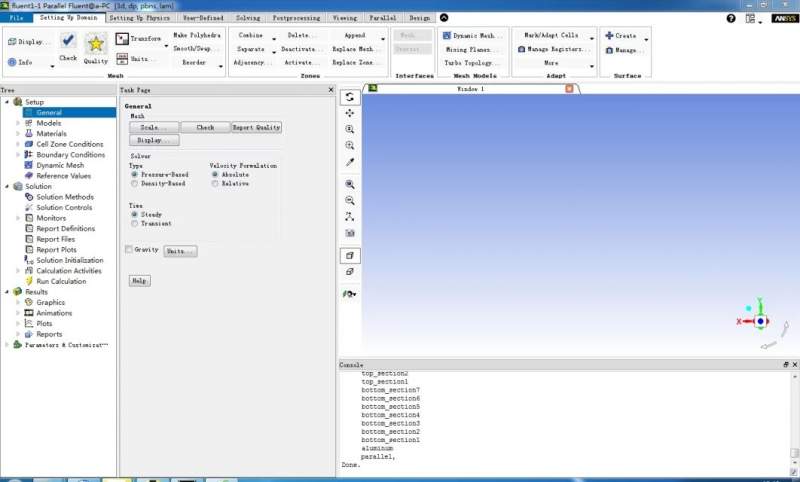Click the console undock icon
The image size is (800, 482).
(786, 365)
